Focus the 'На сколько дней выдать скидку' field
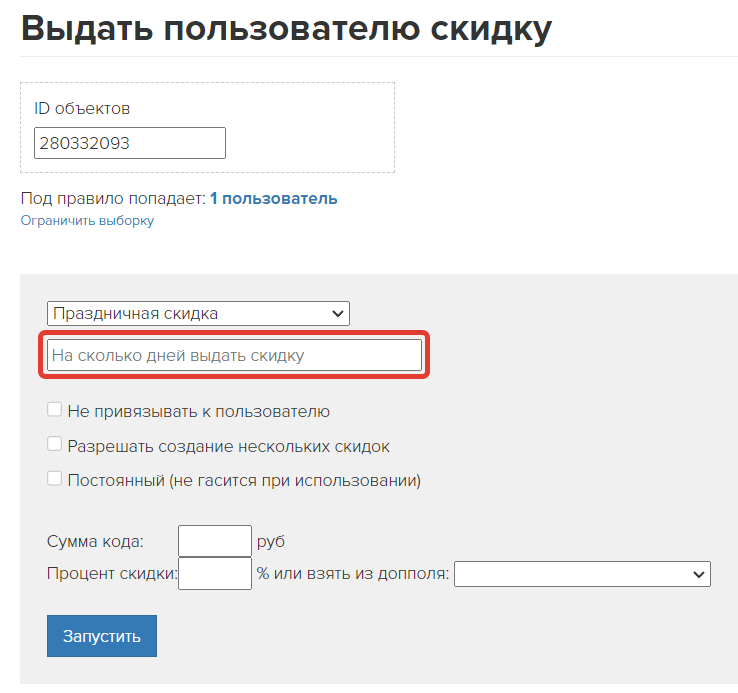This screenshot has height=693, width=738. point(234,355)
